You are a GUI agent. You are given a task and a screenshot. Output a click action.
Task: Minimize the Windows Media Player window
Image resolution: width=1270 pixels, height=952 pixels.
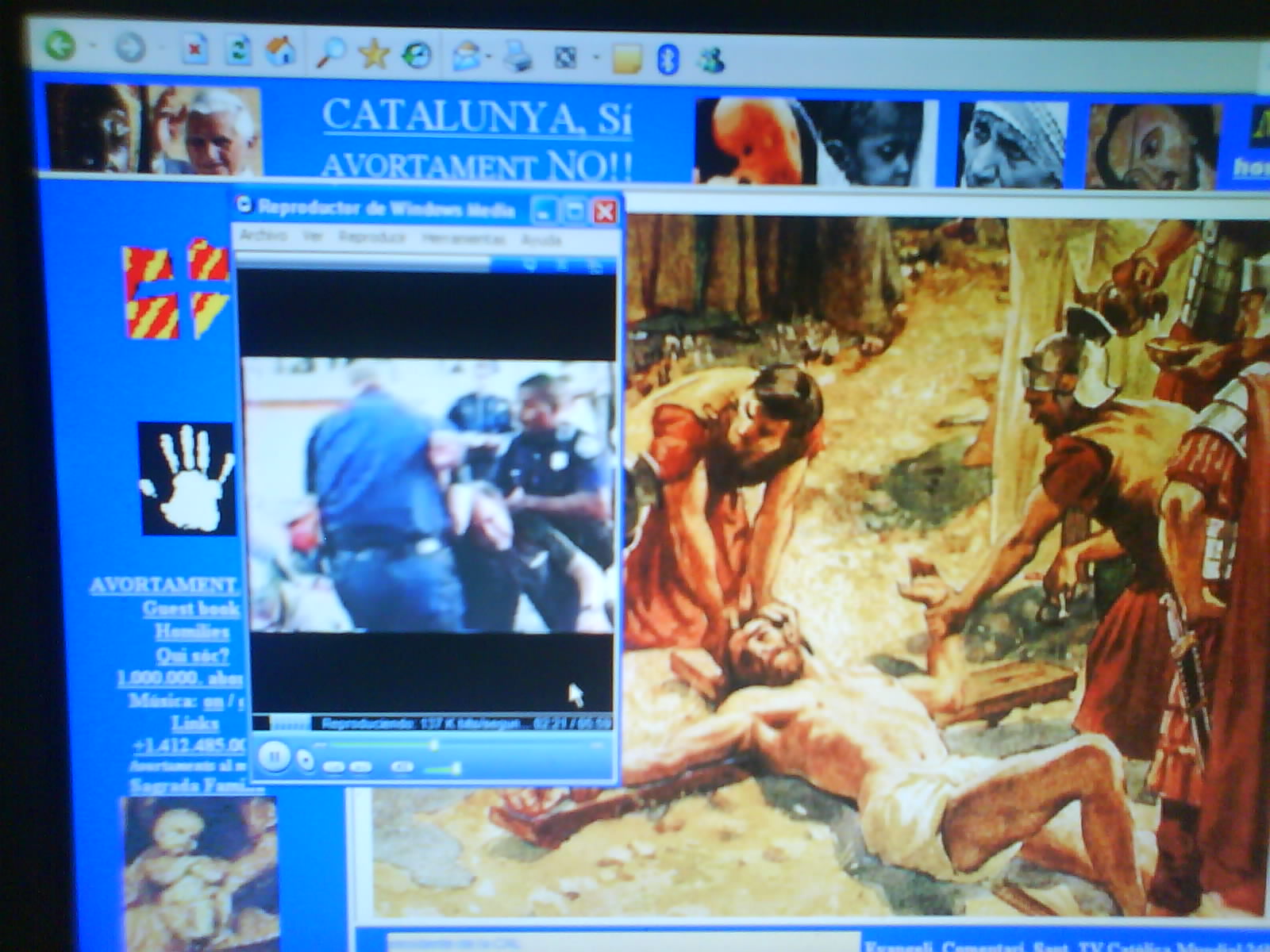pos(545,211)
